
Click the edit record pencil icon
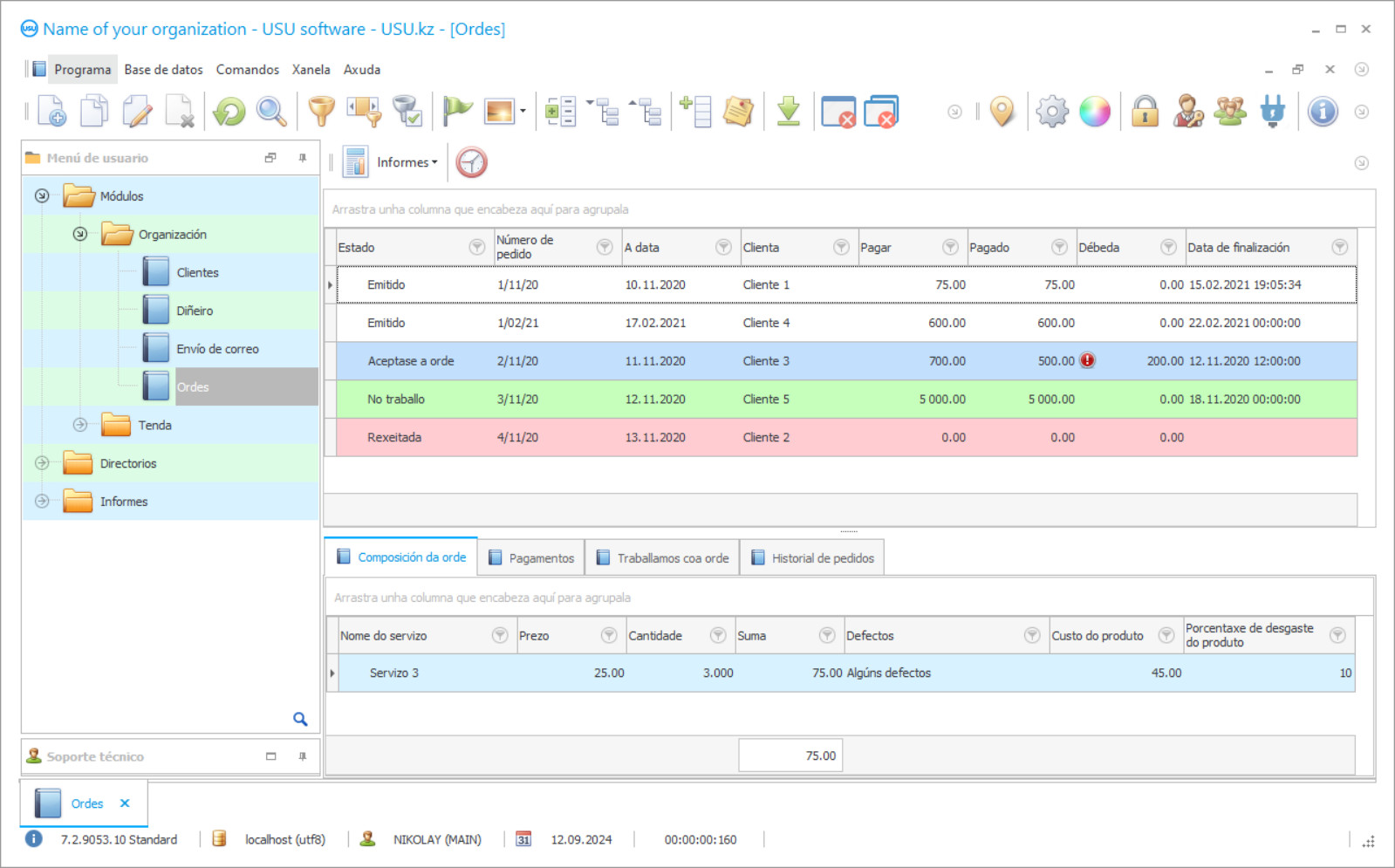[137, 112]
